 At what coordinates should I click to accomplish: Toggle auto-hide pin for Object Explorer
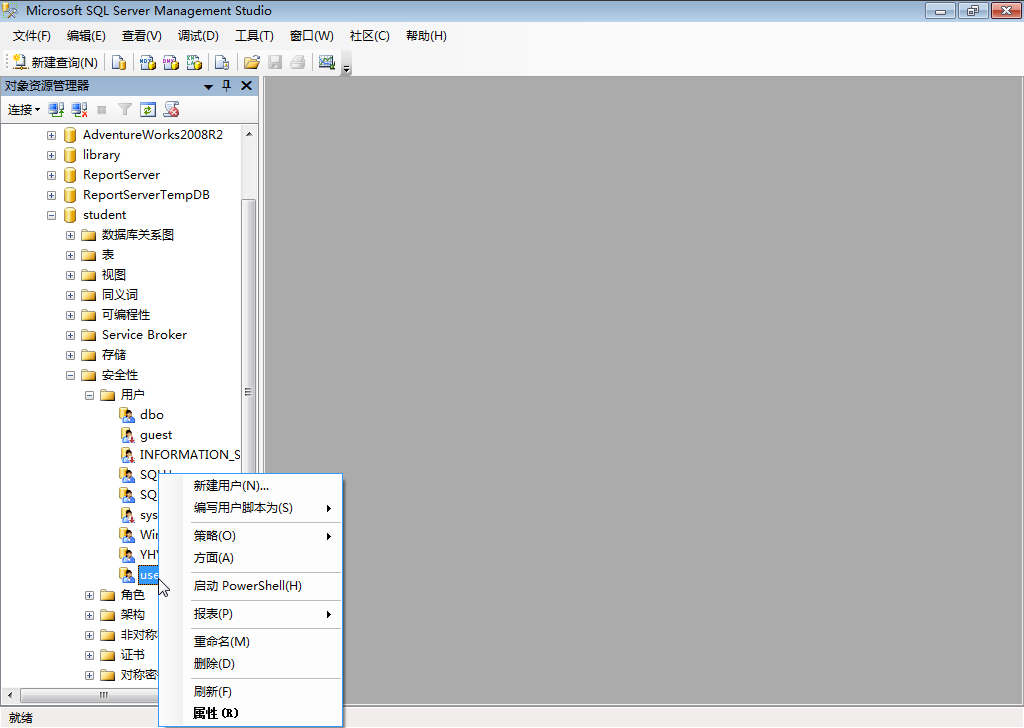click(227, 86)
